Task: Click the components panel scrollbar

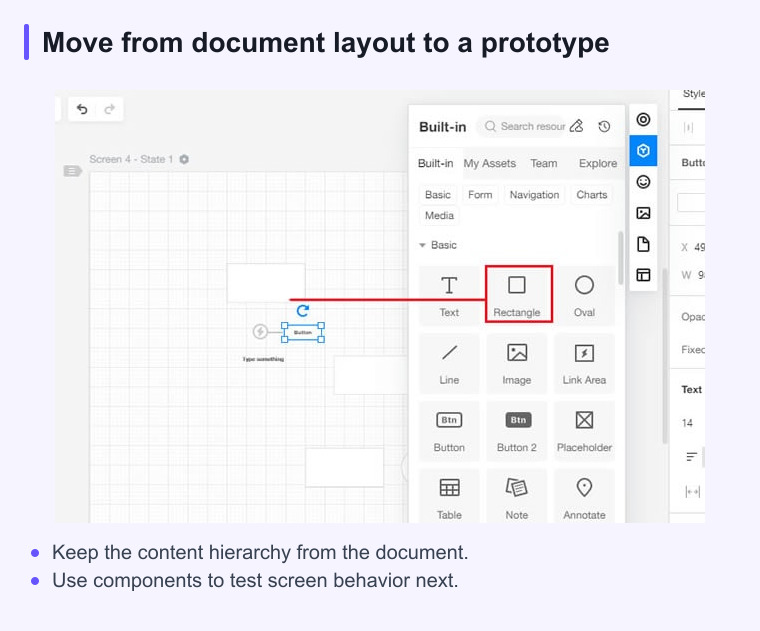Action: coord(620,258)
